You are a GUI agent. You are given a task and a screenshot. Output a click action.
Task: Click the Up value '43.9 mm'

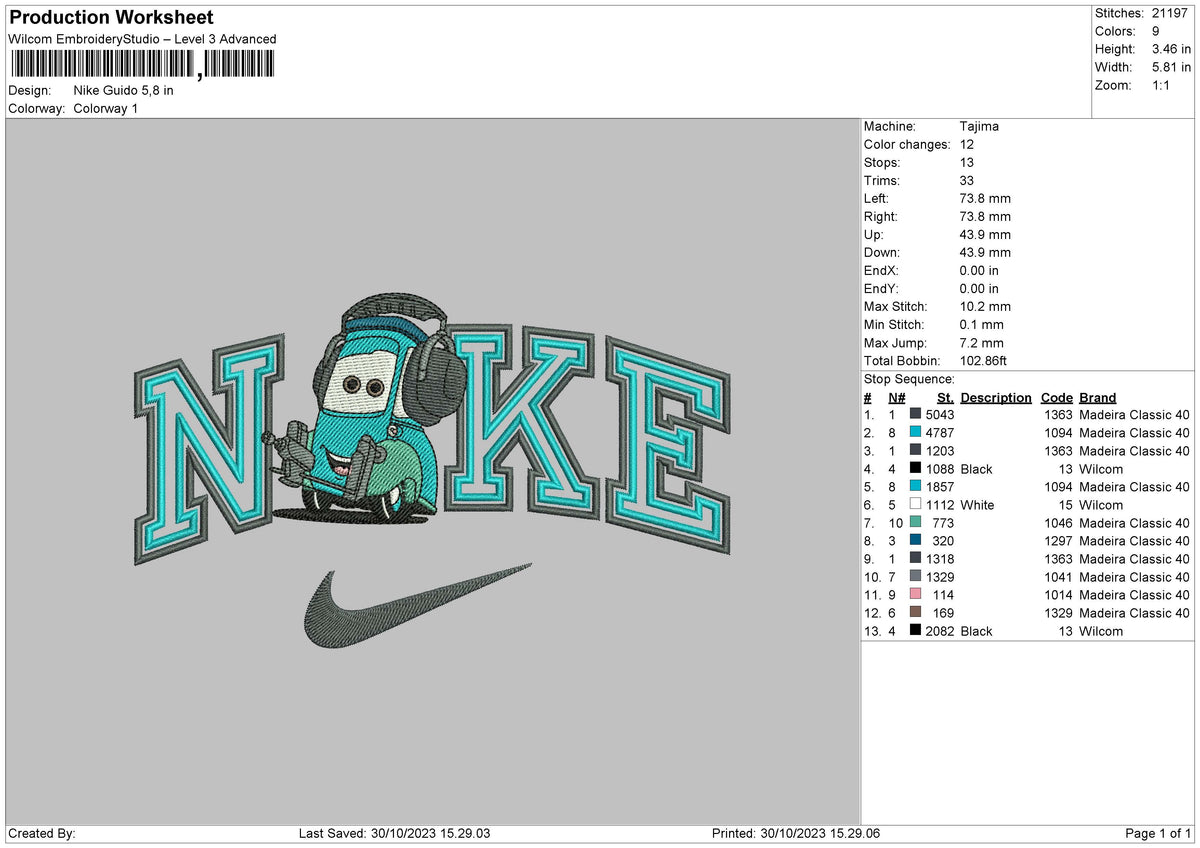pyautogui.click(x=985, y=234)
